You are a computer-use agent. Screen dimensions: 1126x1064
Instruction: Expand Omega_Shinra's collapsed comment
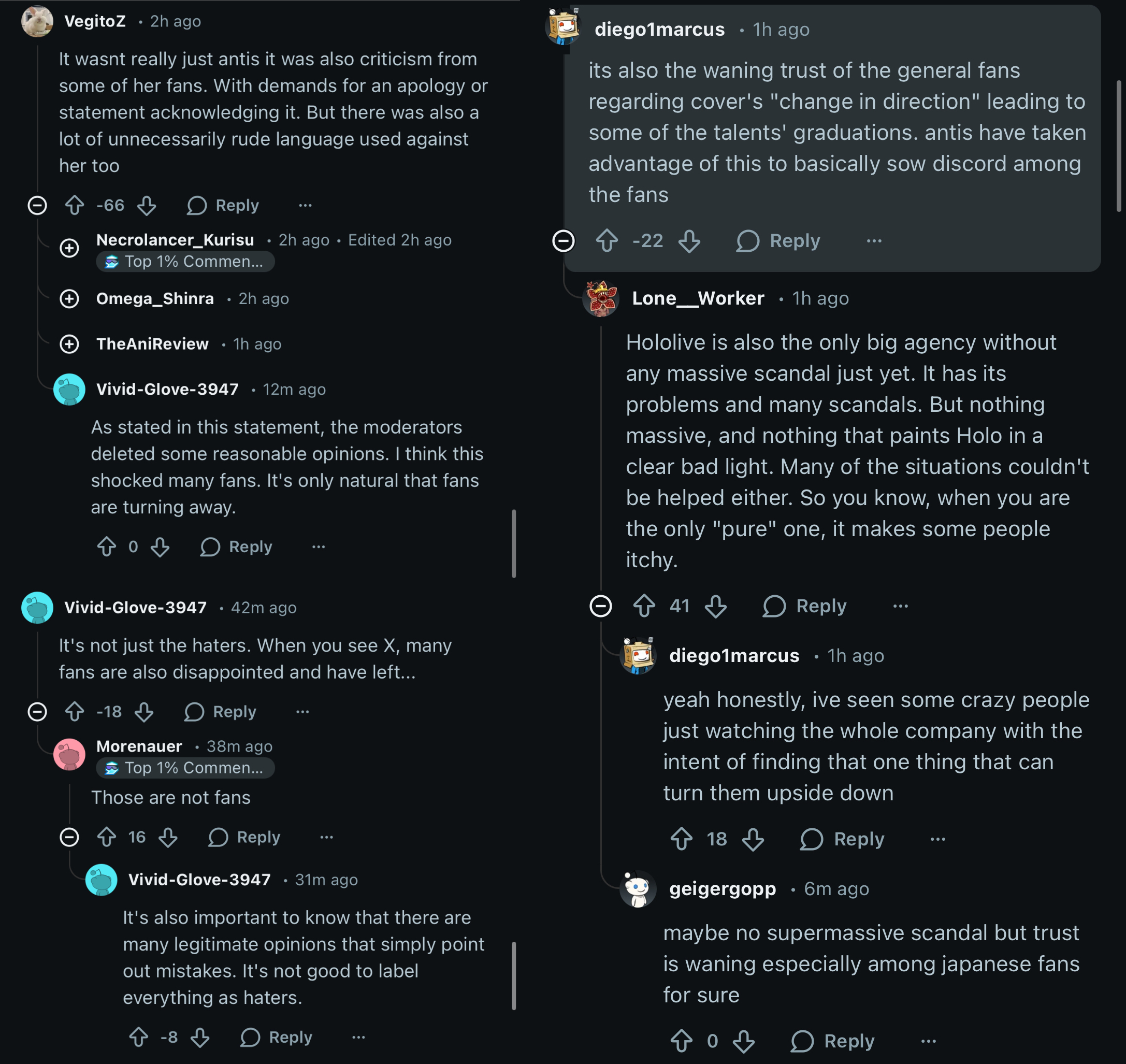69,299
